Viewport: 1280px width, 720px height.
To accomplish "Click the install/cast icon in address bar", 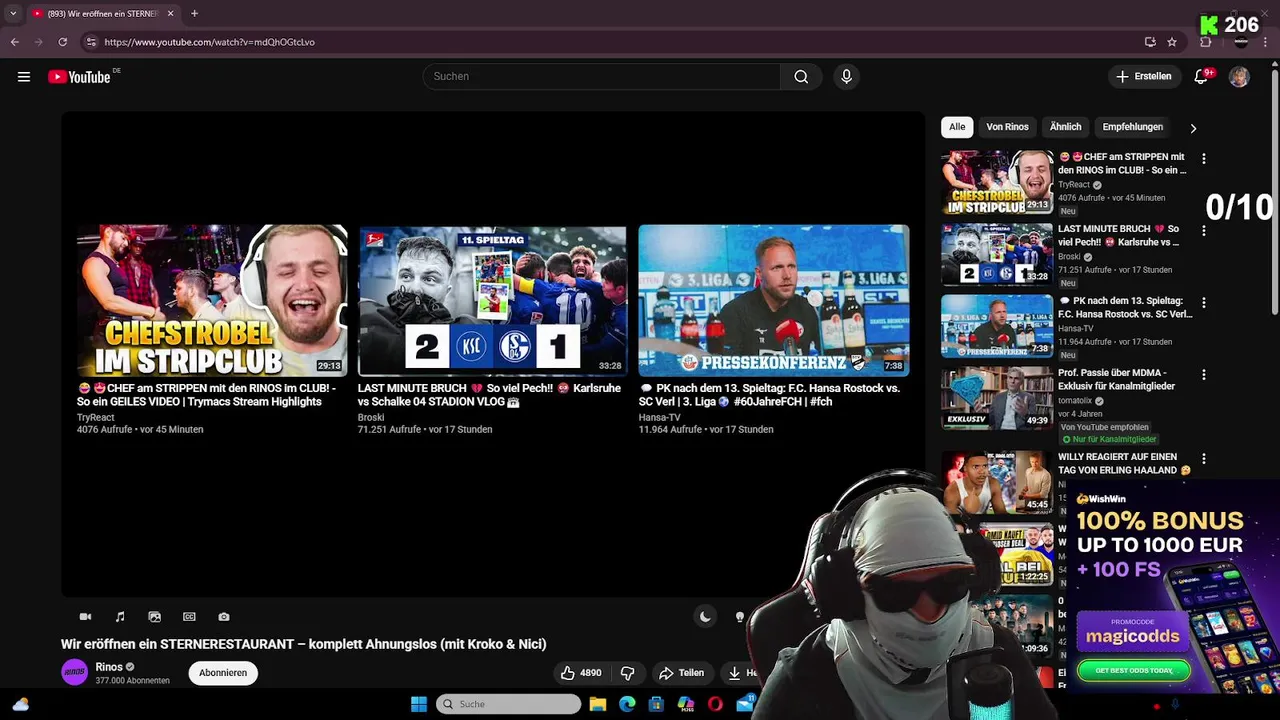I will coord(1150,42).
